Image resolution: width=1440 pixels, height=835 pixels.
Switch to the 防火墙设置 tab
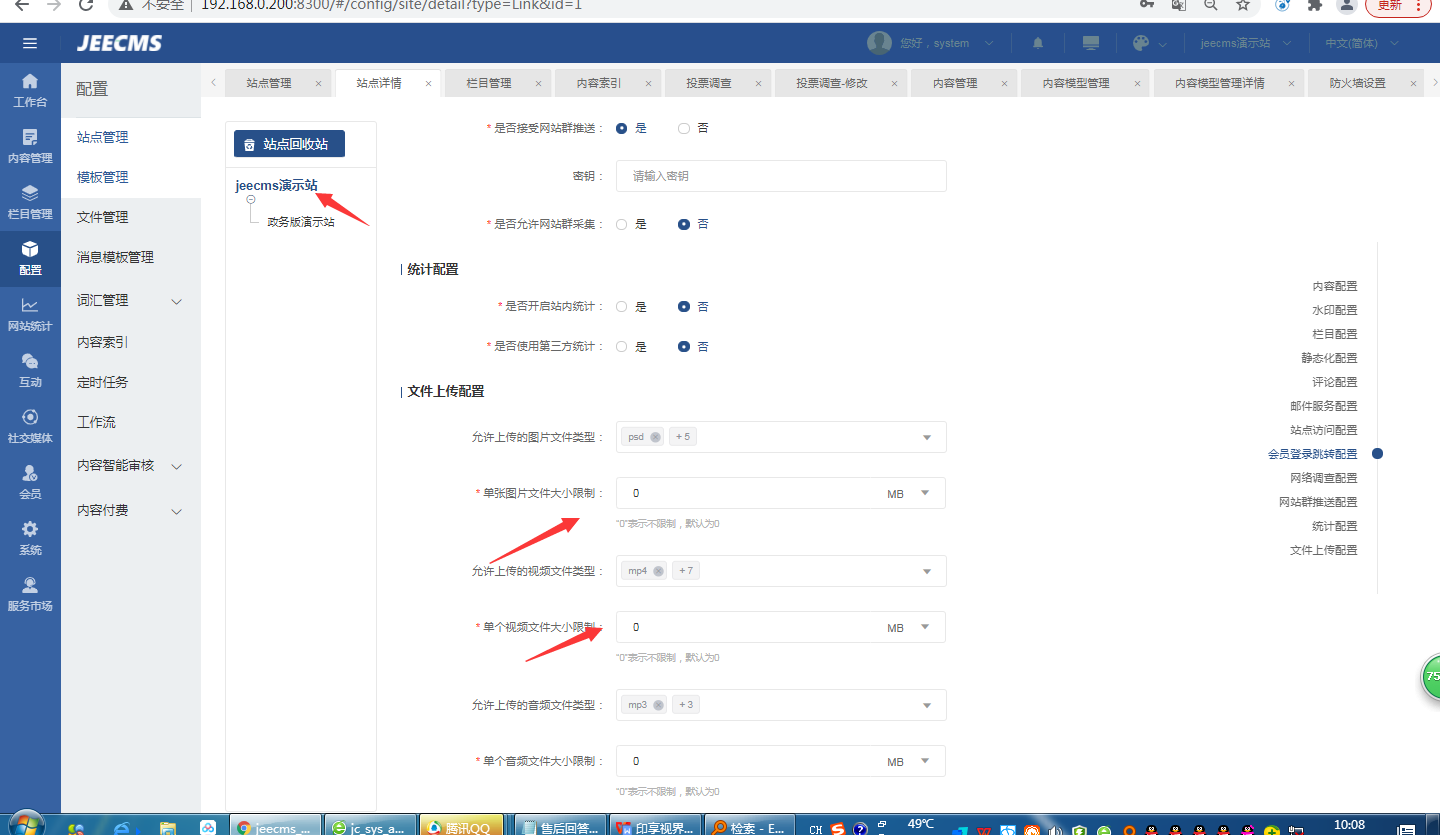coord(1357,83)
